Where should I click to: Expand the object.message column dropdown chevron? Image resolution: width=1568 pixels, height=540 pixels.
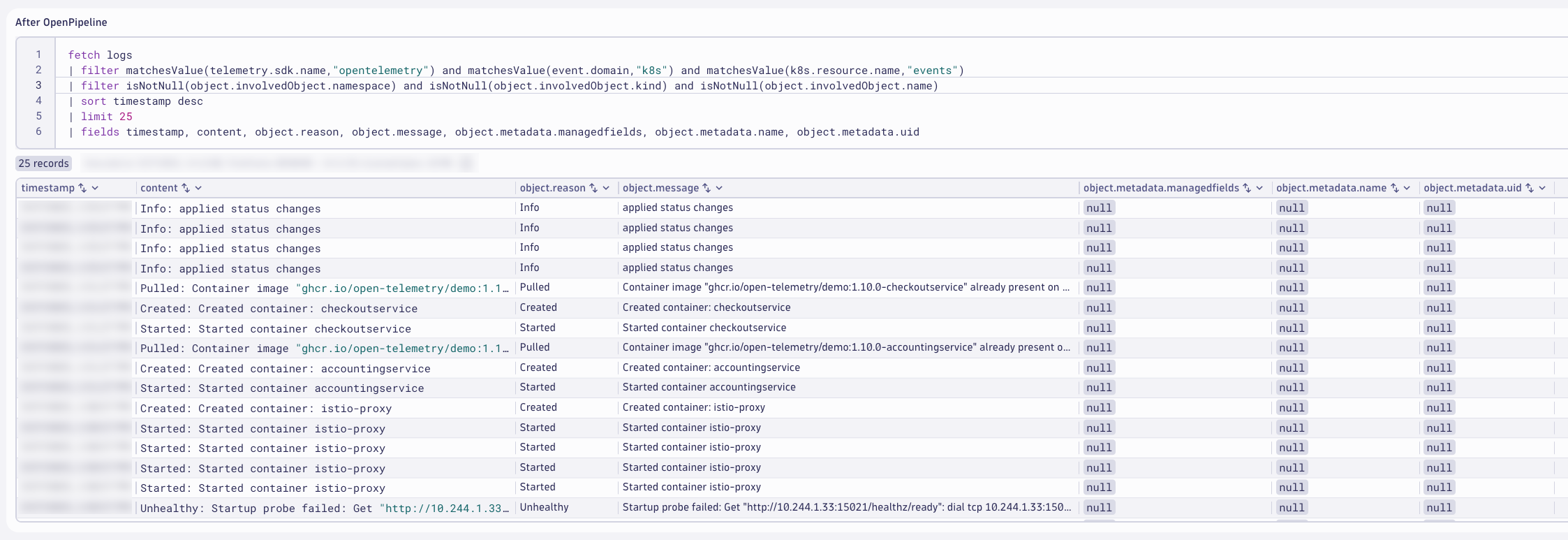[x=719, y=188]
